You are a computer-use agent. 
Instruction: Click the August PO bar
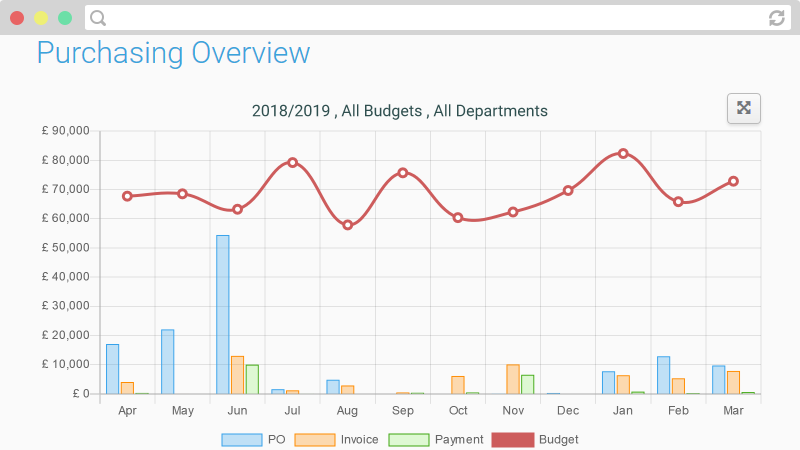[333, 387]
